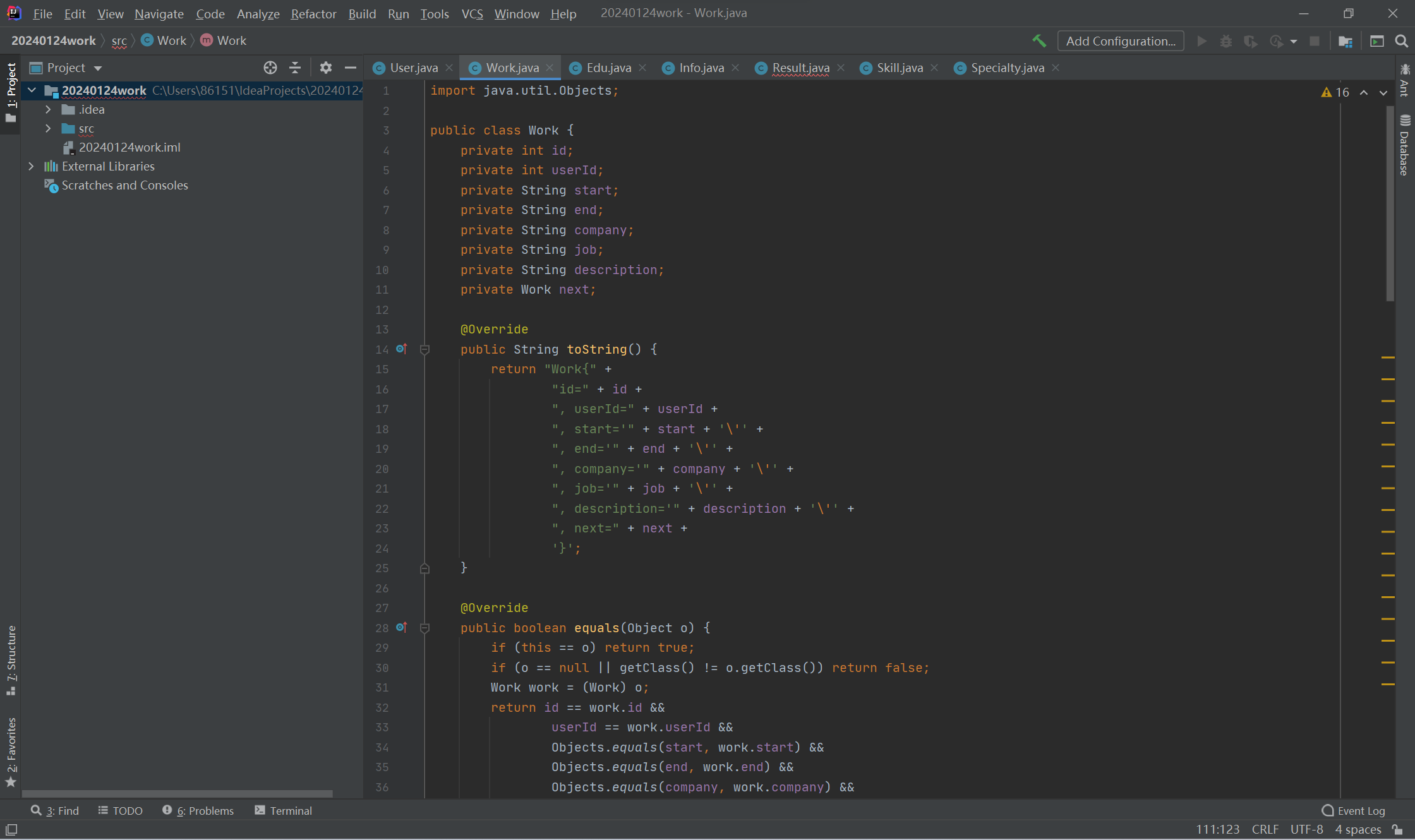Click the UTF-8 encoding status widget
The image size is (1415, 840).
(1306, 829)
